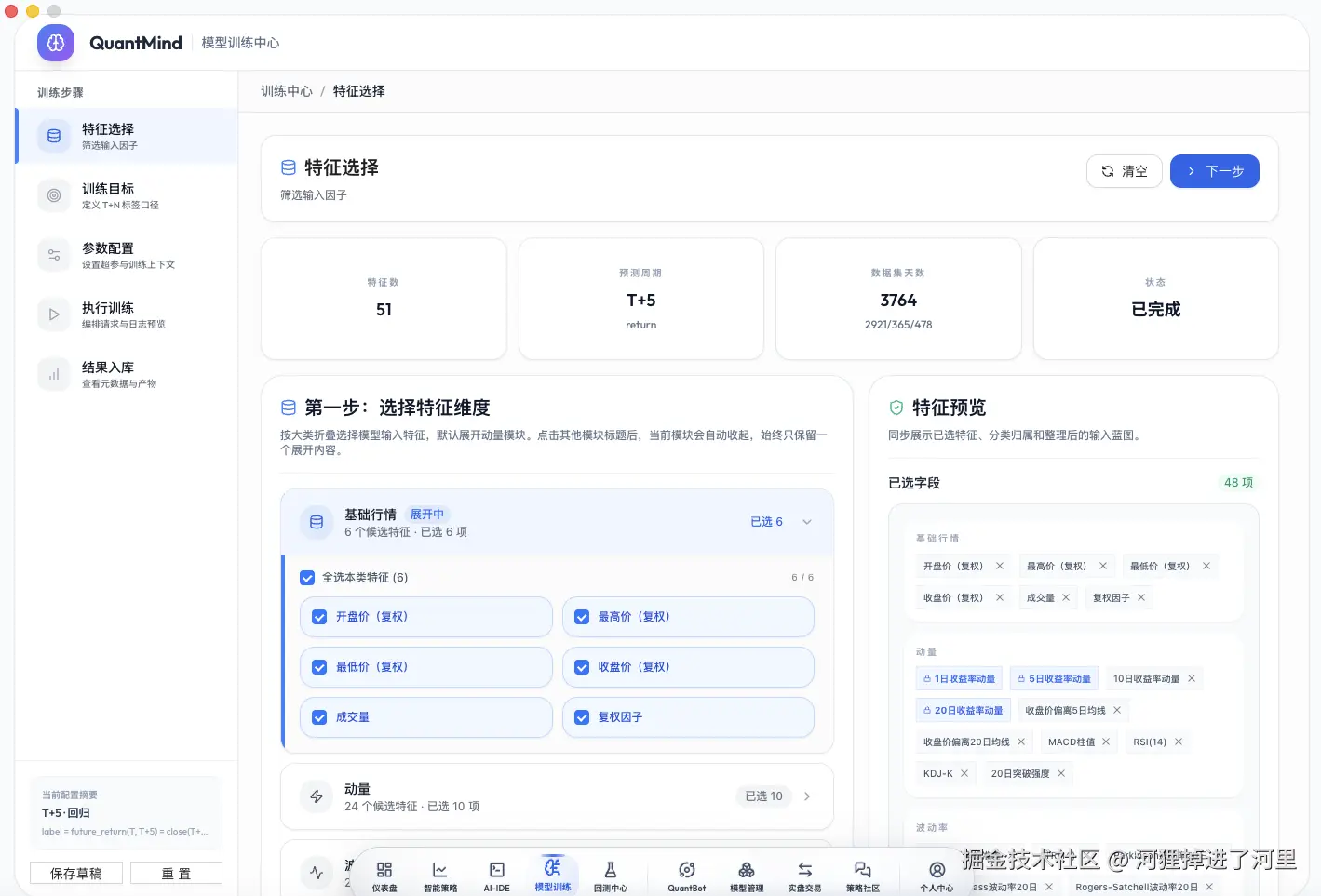
Task: Remove 20日突破强度 tag from preview
Action: 1061,774
